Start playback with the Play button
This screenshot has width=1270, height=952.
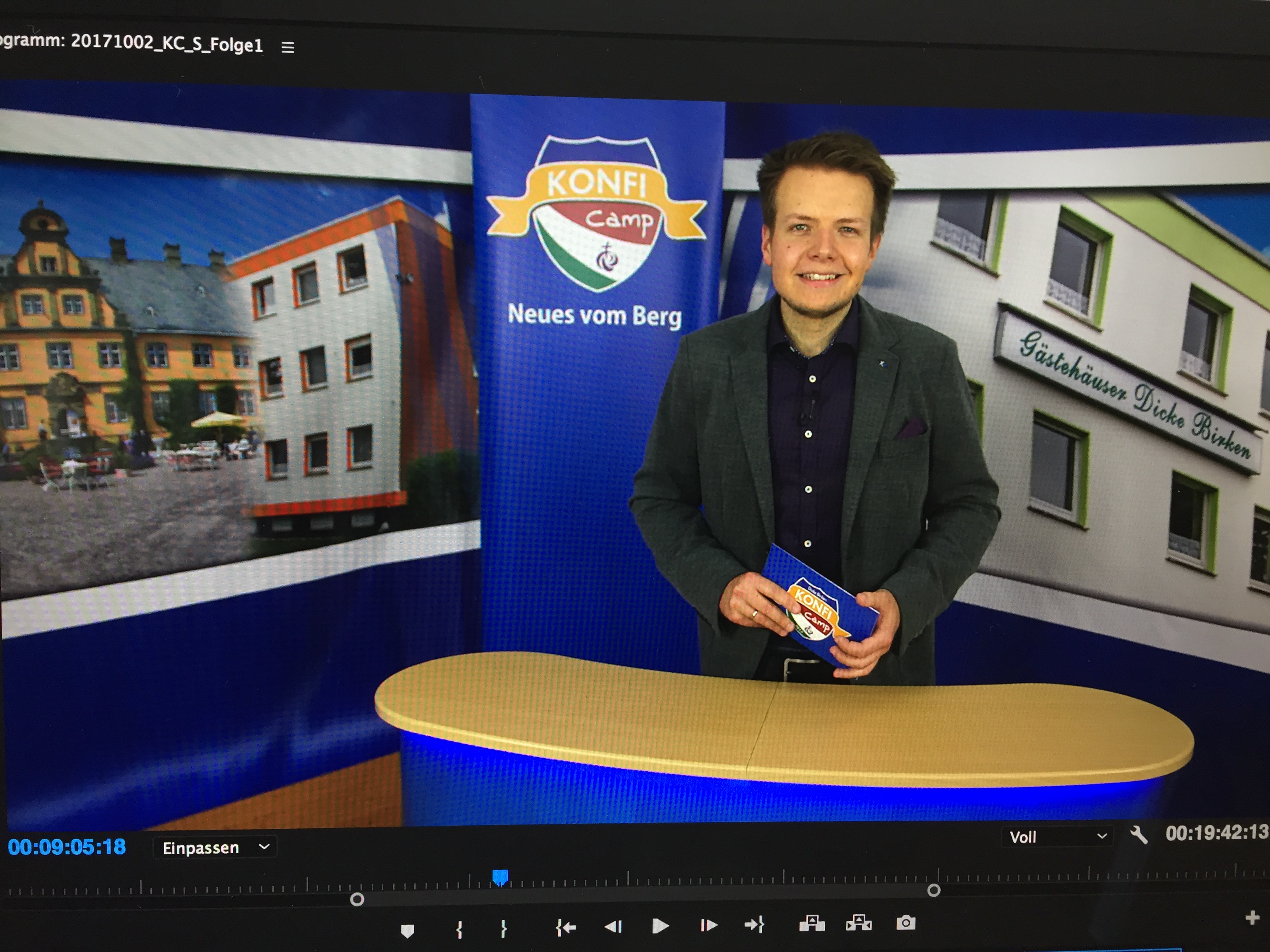tap(661, 926)
